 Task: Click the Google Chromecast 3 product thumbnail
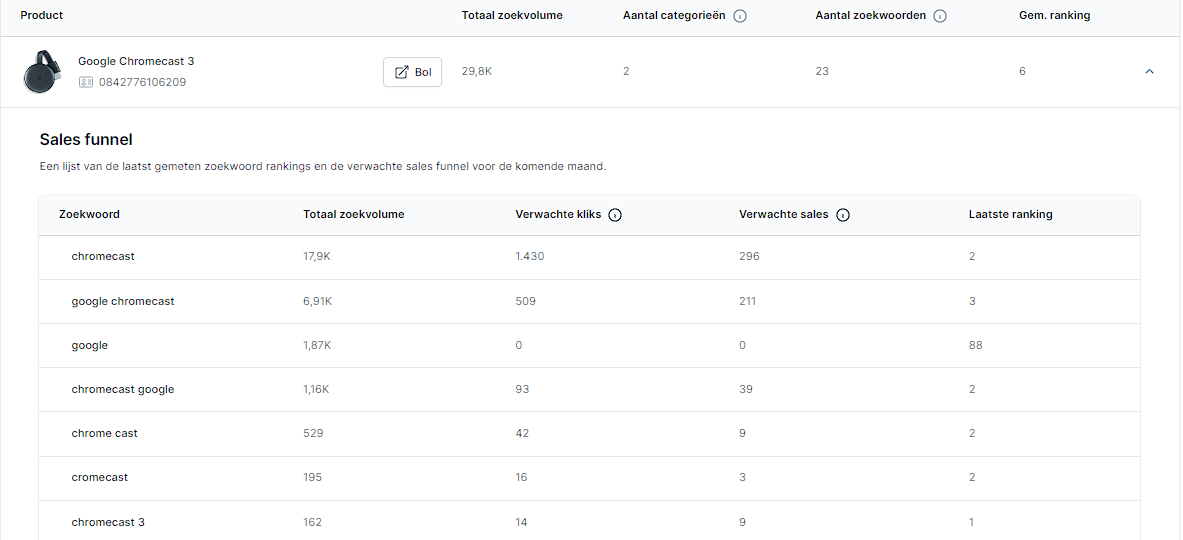point(43,72)
